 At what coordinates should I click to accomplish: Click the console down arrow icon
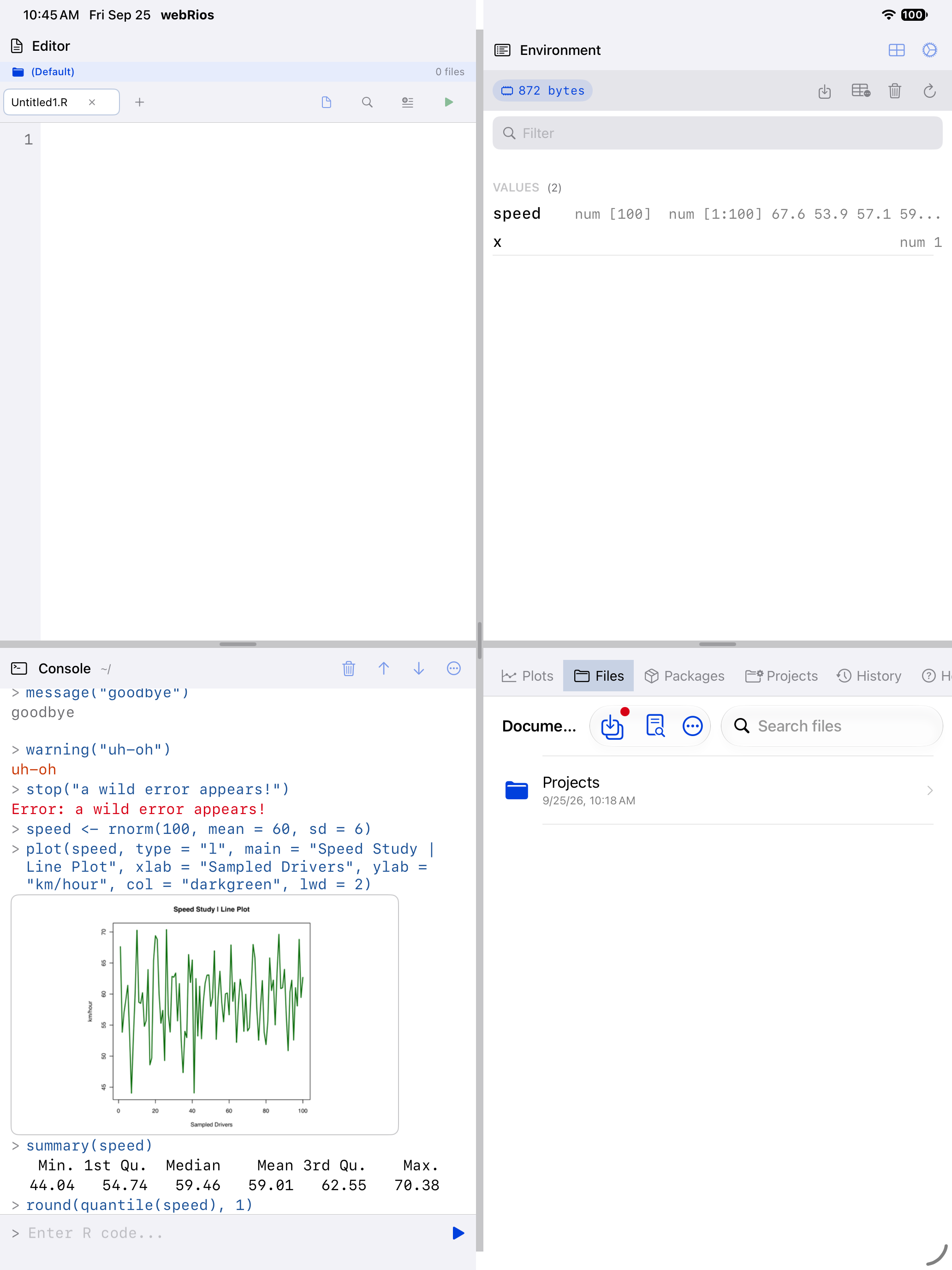point(419,668)
